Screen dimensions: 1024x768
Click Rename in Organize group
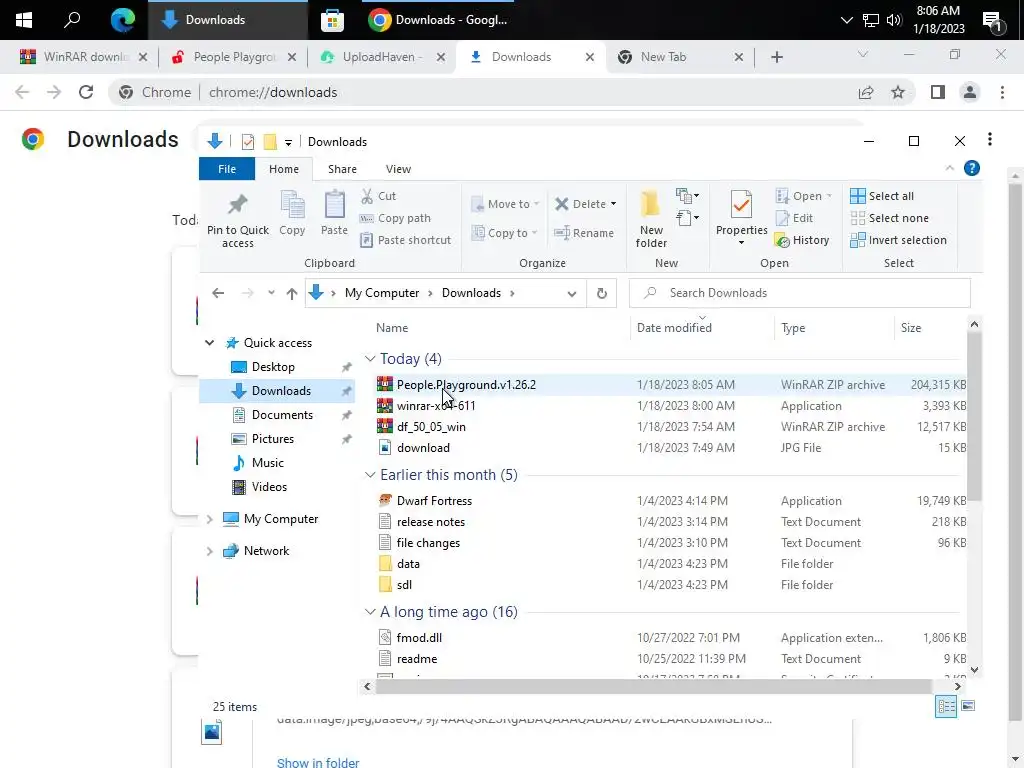click(x=584, y=232)
